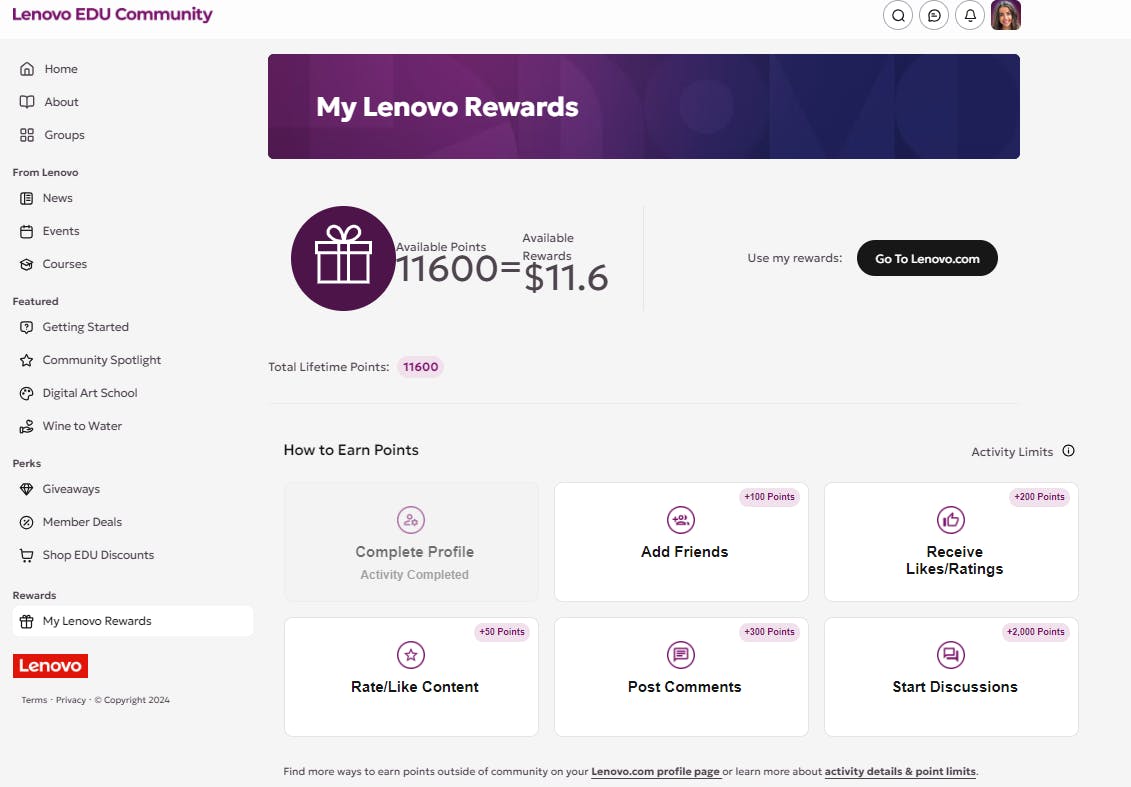Click the Activity Limits label

click(x=1012, y=452)
